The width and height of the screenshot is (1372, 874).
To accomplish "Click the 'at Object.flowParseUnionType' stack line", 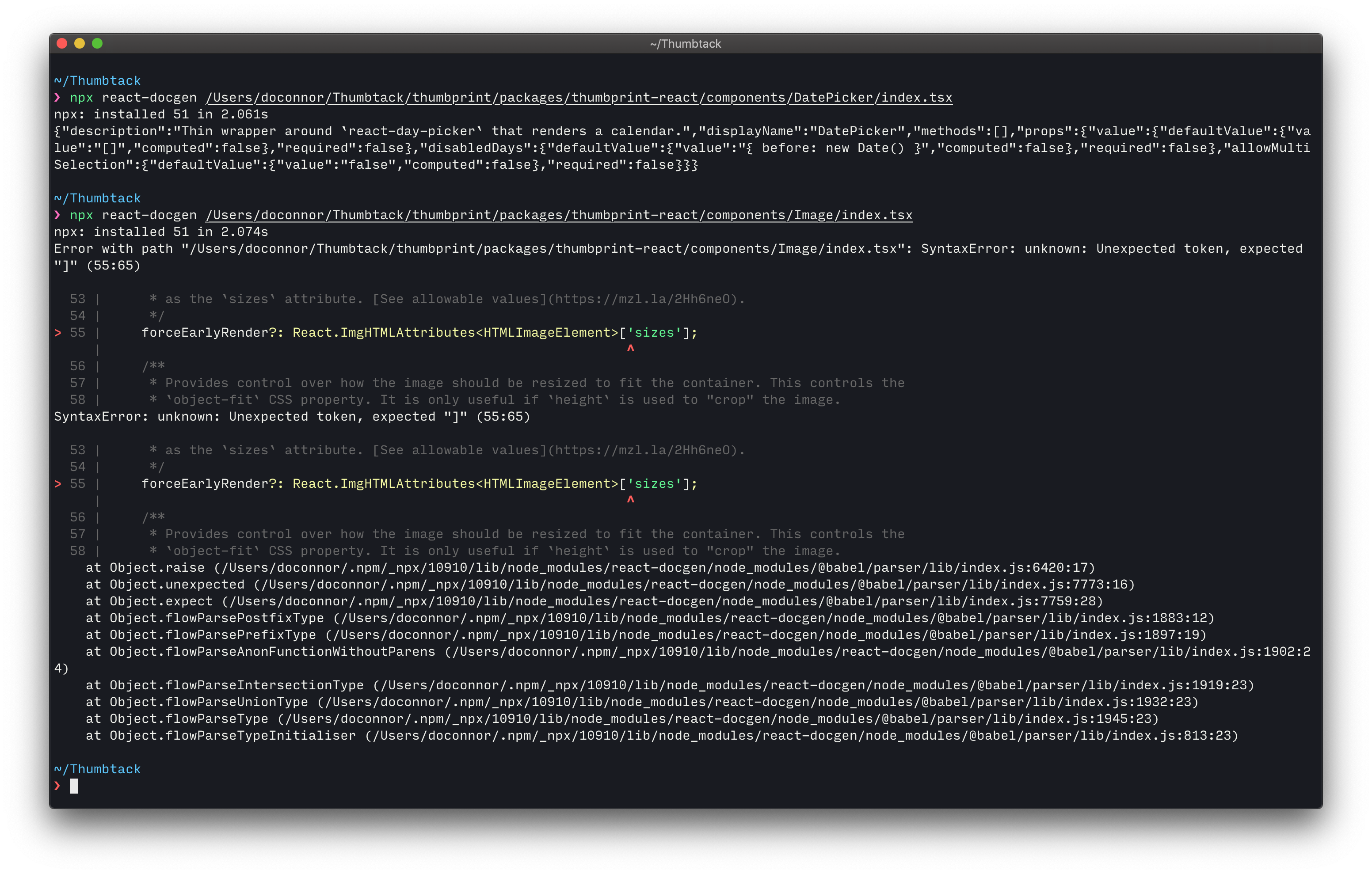I will point(642,703).
